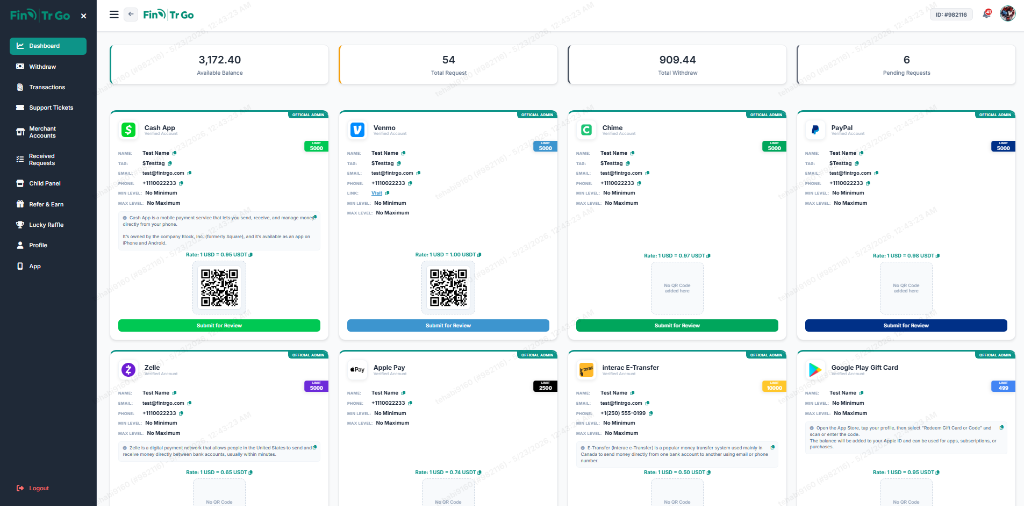This screenshot has height=506, width=1024.
Task: Close the sidebar with the X icon
Action: pos(84,16)
